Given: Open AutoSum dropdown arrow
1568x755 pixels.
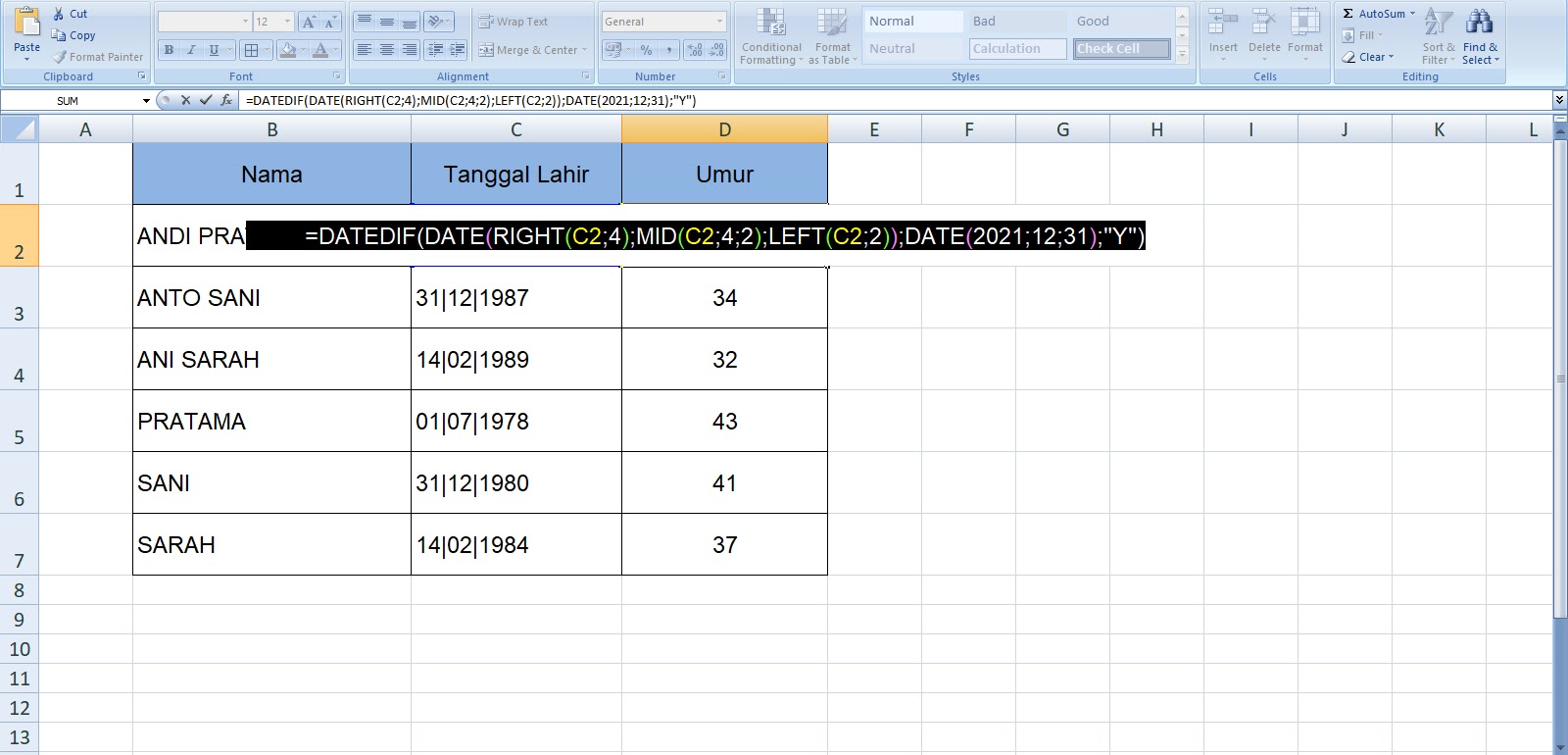Looking at the screenshot, I should click(x=1412, y=14).
